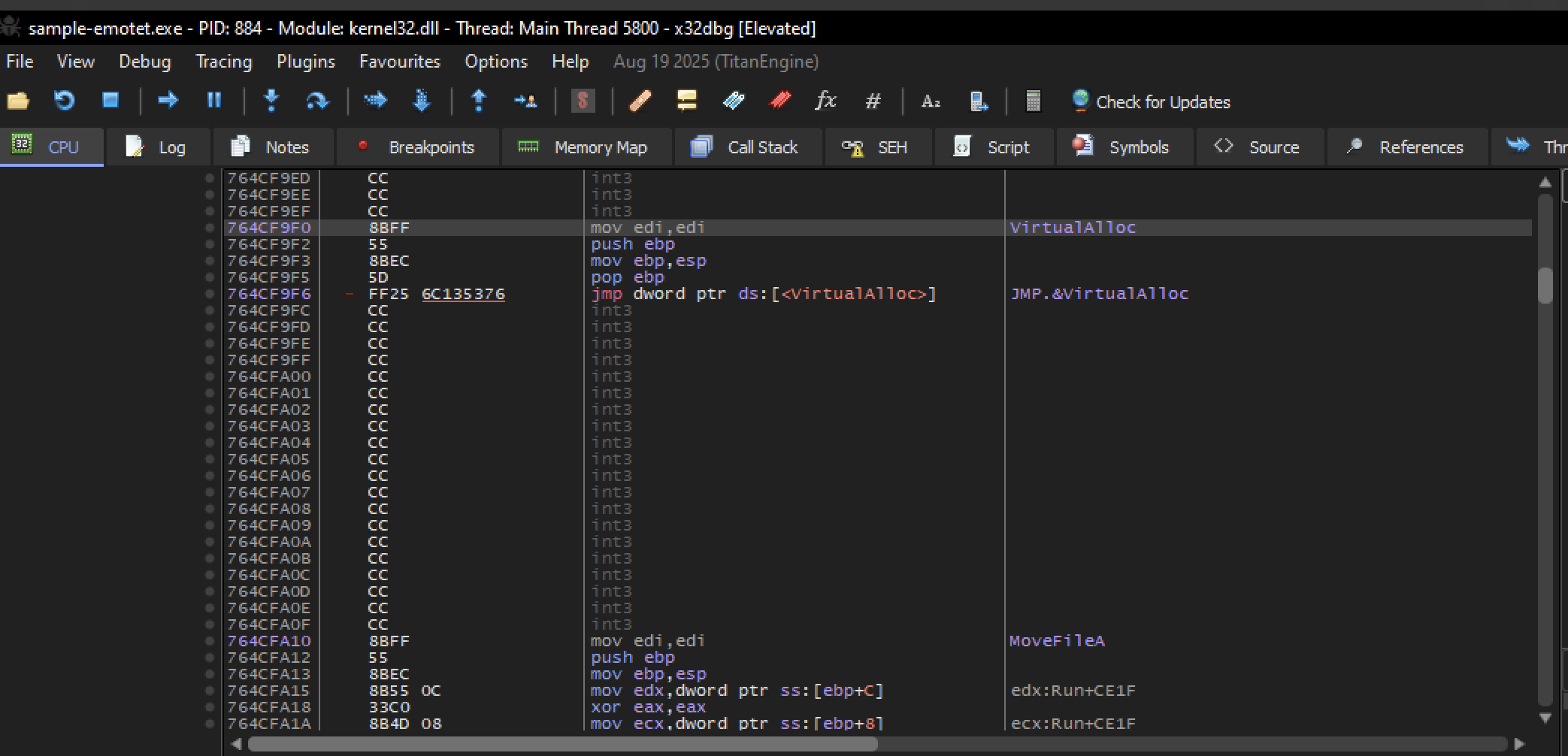Toggle breakpoint dot at address 764CFA15

click(x=210, y=691)
